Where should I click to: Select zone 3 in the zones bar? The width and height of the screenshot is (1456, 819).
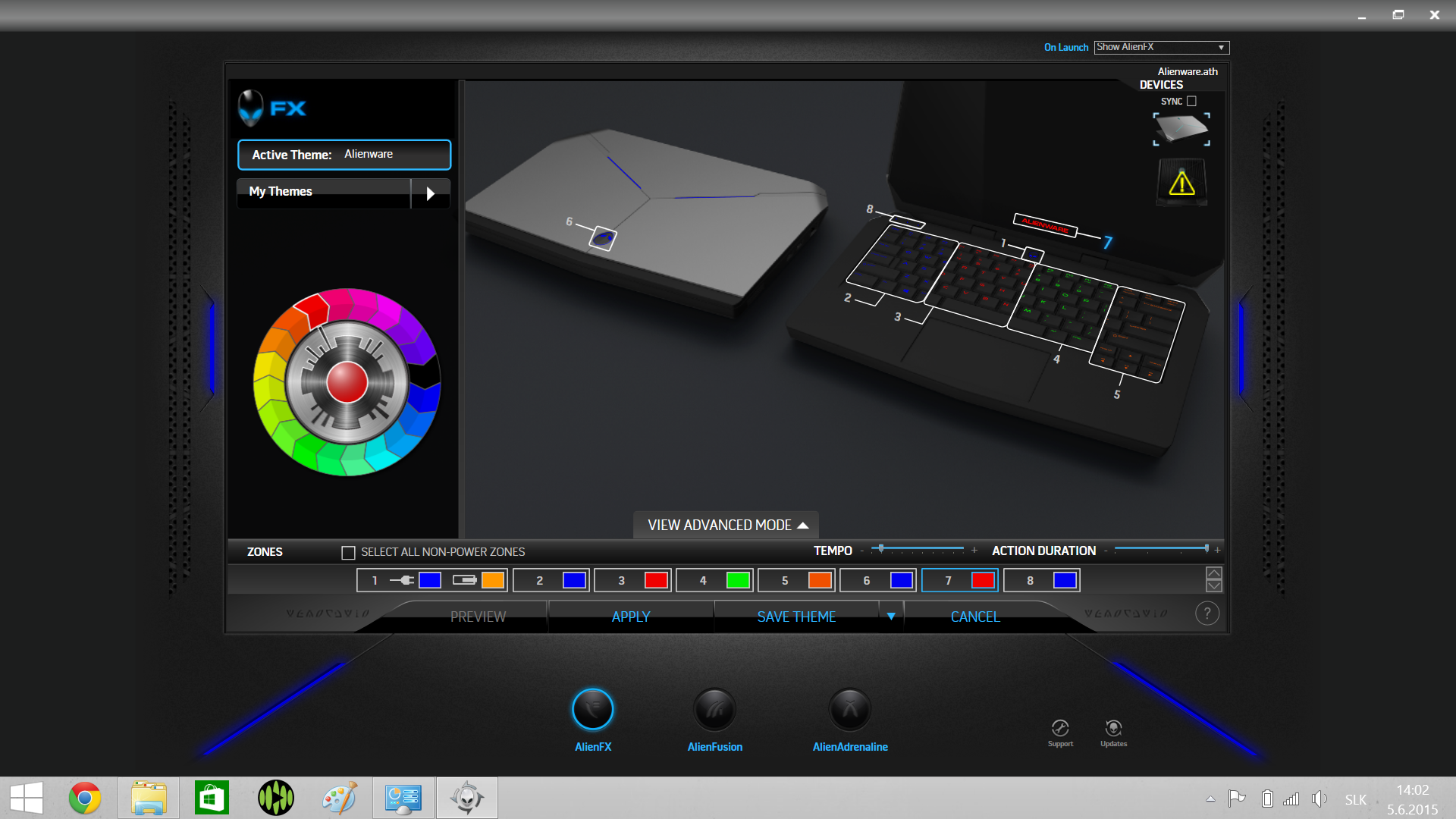(x=633, y=580)
